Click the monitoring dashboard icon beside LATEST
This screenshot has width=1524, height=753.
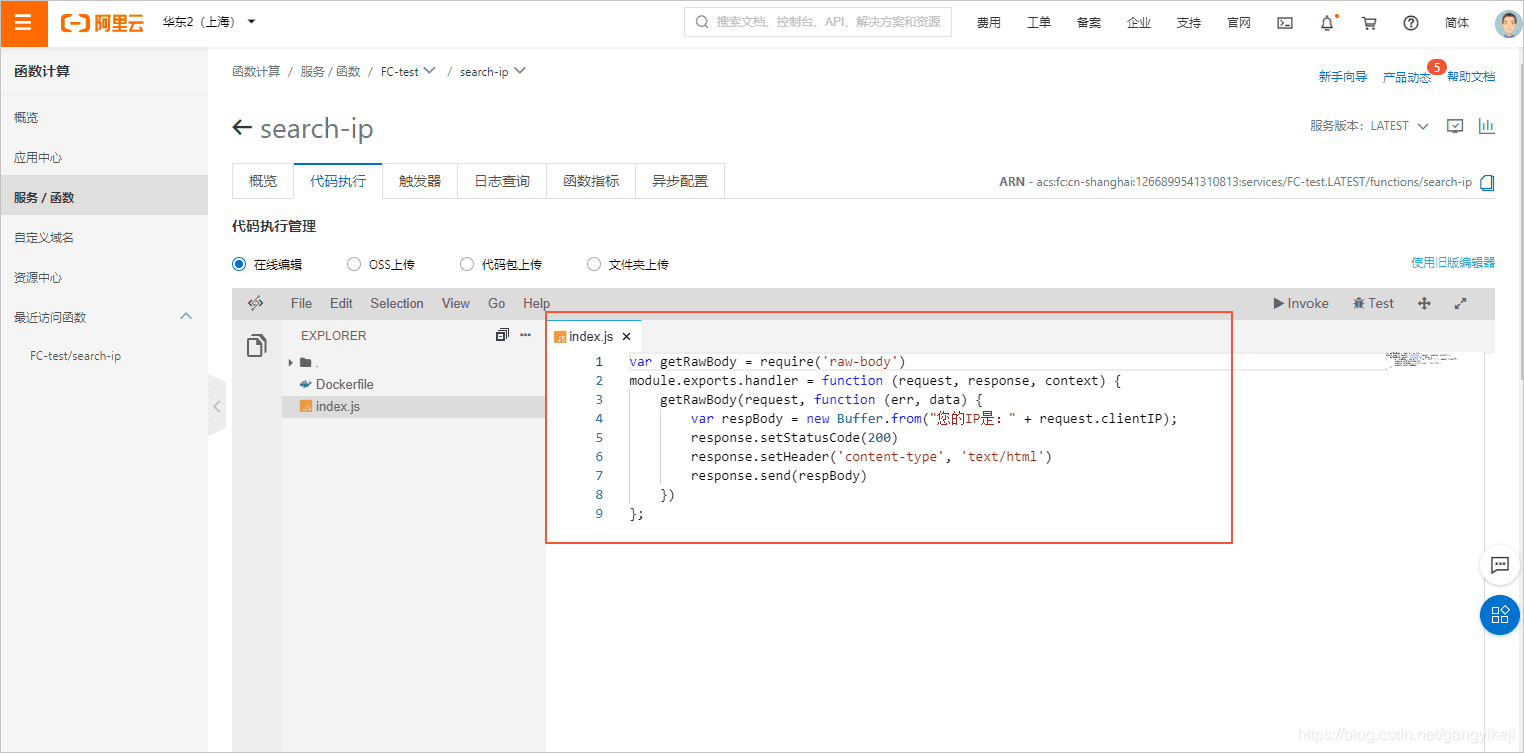coord(1454,126)
